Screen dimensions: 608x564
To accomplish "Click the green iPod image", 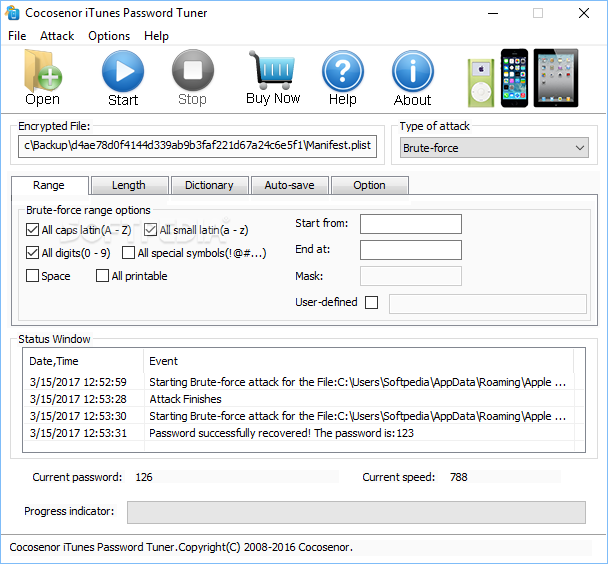I will (x=481, y=83).
